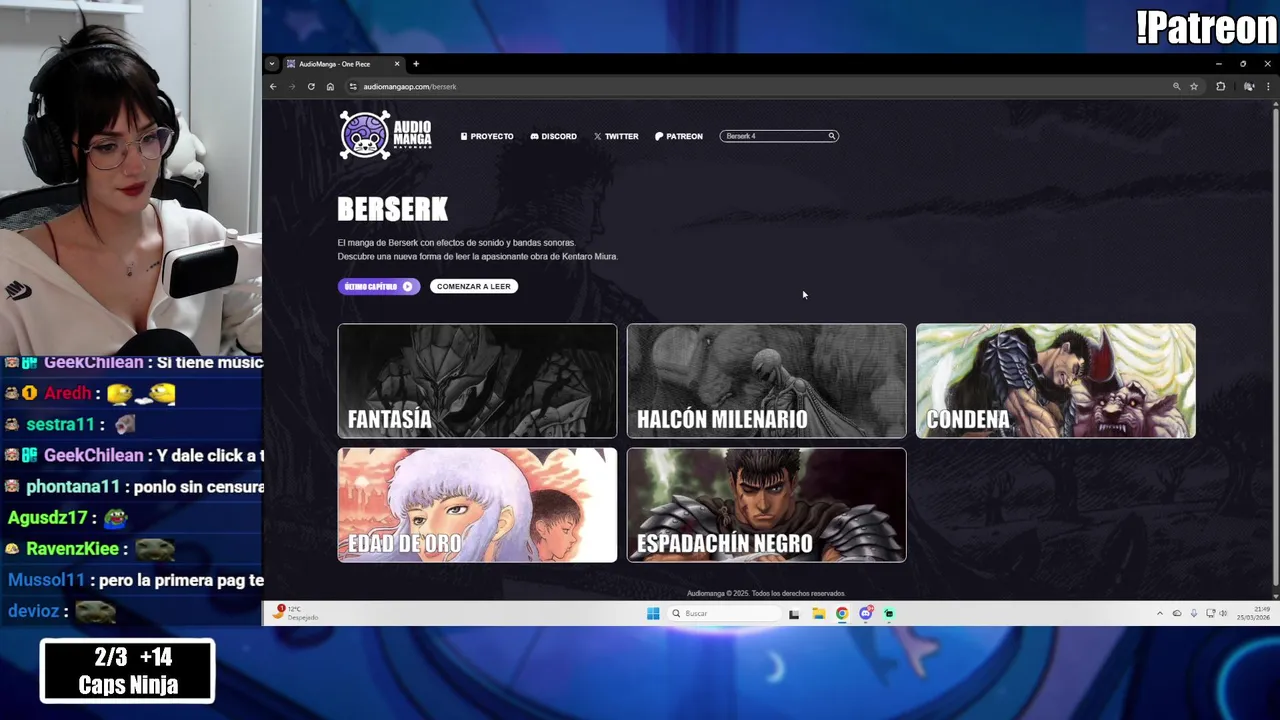Open the browser extensions puzzle icon

(x=1220, y=87)
